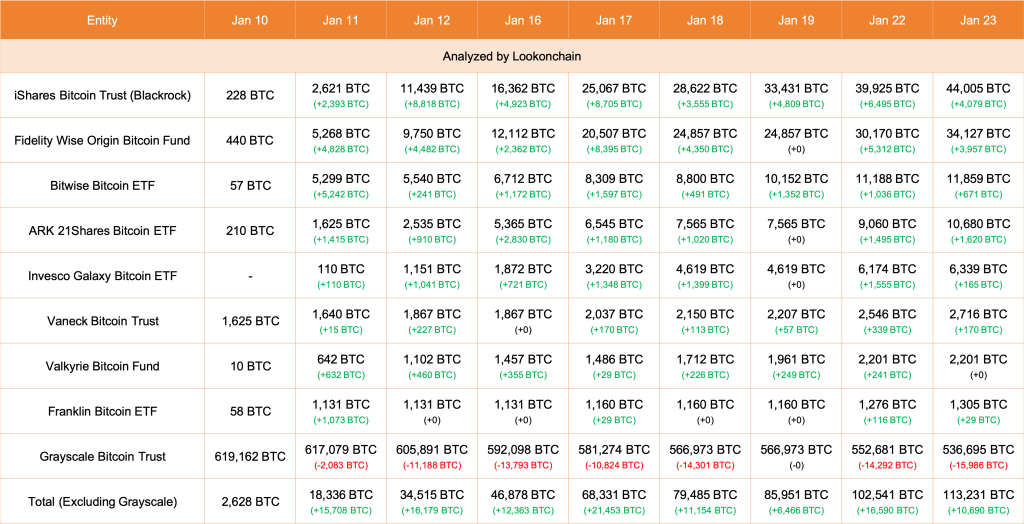Click the Jan 16 column header
This screenshot has width=1024, height=524.
pyautogui.click(x=522, y=20)
